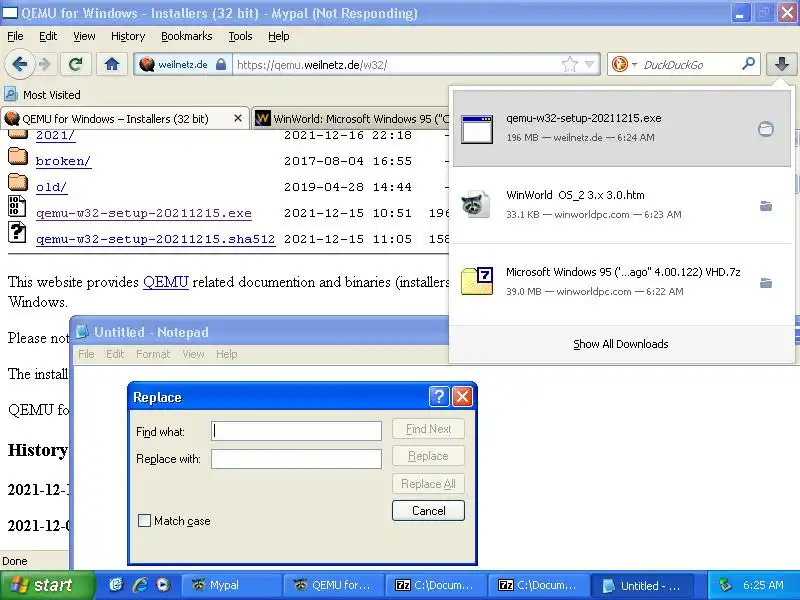This screenshot has height=600, width=800.
Task: Click the qemu-w32-setup-20211215.exe download entry icon
Action: 477,129
